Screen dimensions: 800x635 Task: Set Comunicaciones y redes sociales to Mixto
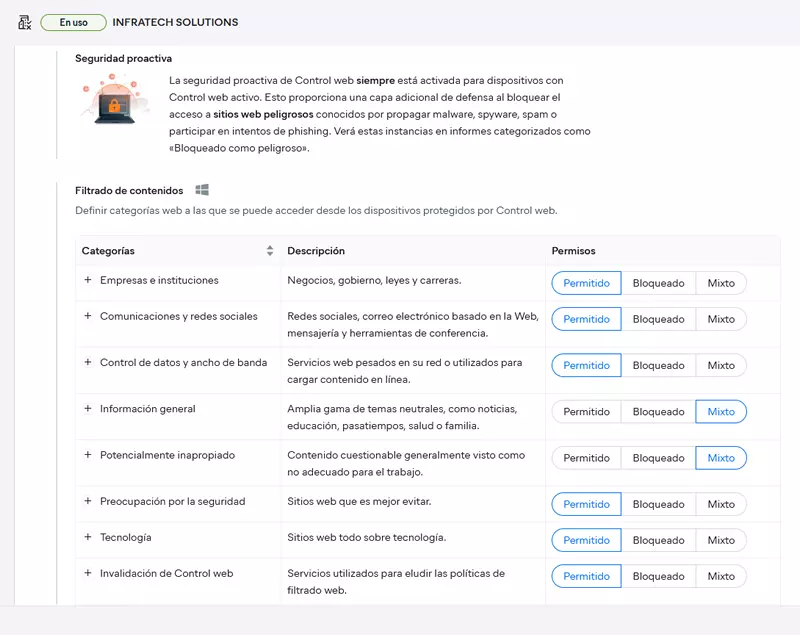pos(721,319)
